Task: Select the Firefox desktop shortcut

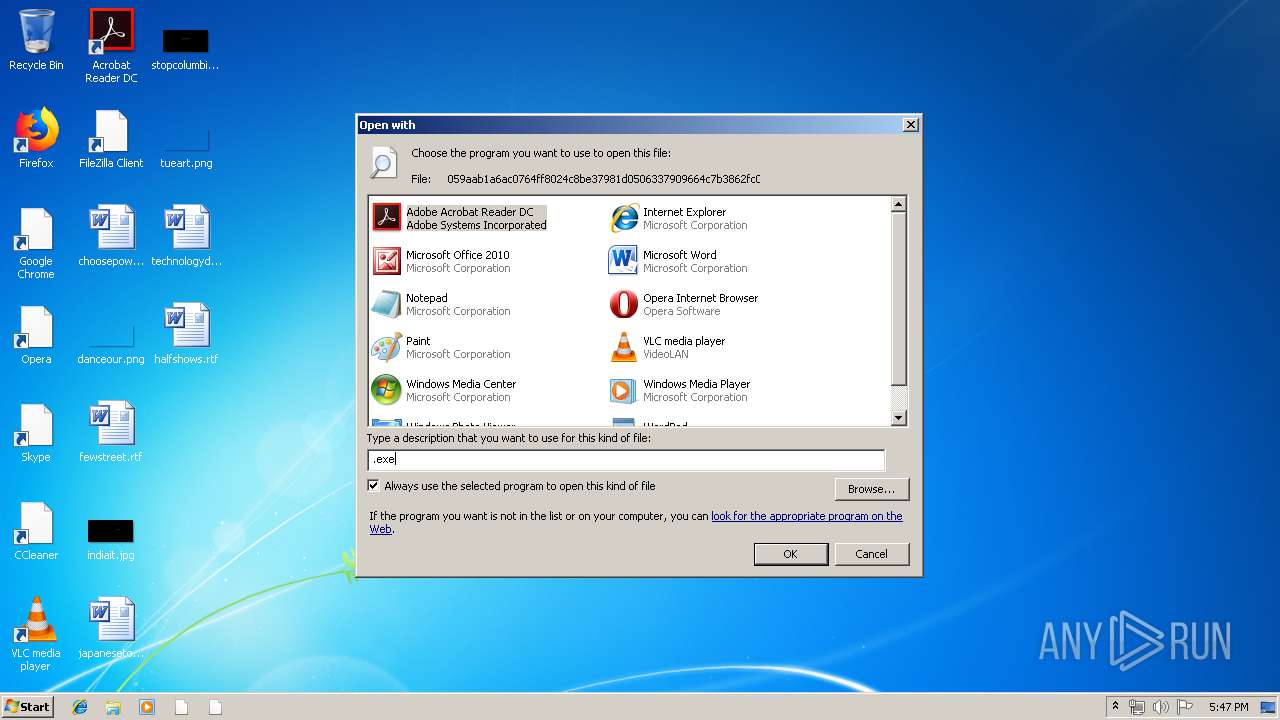Action: [36, 139]
